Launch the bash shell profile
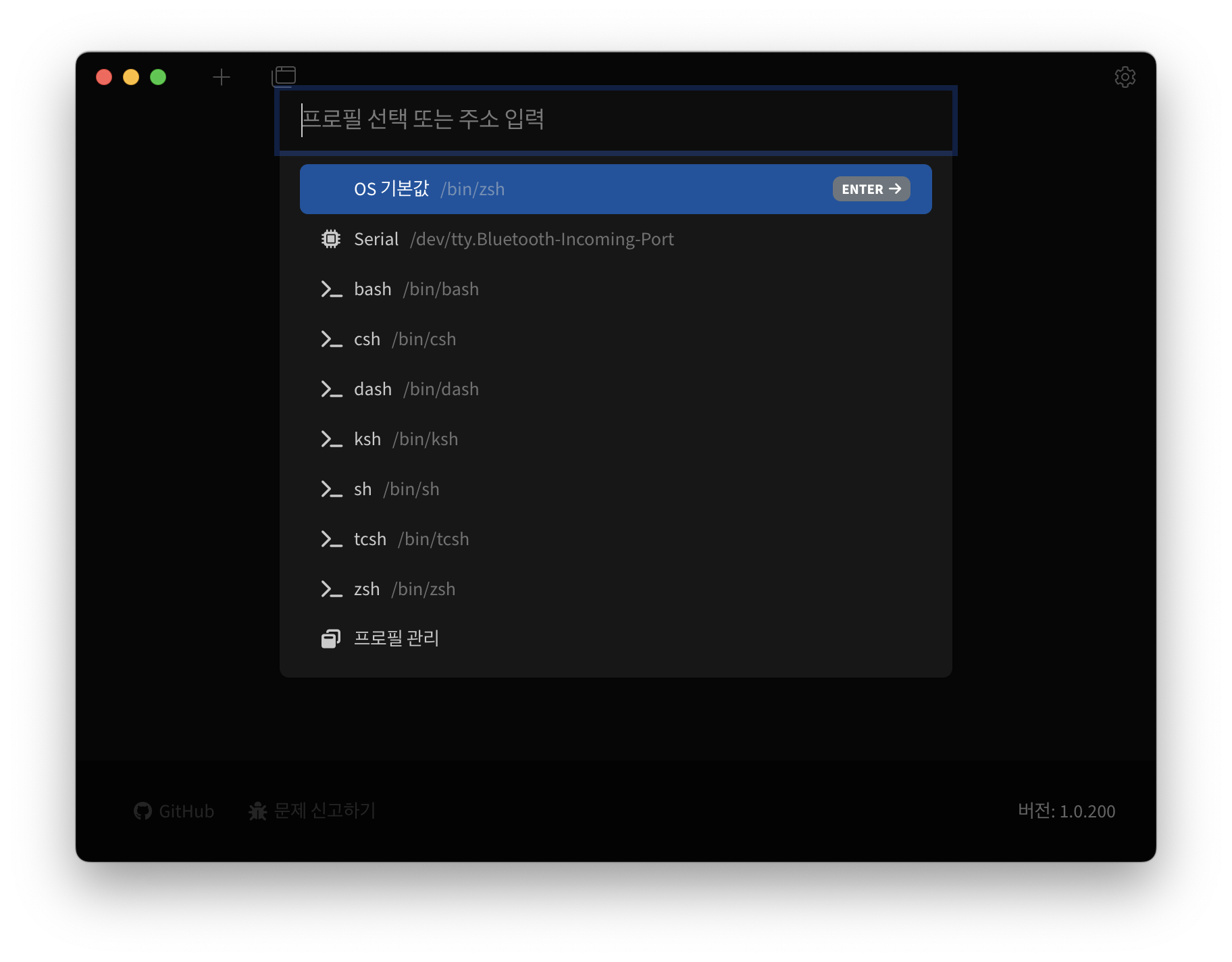Image resolution: width=1232 pixels, height=962 pixels. click(615, 289)
